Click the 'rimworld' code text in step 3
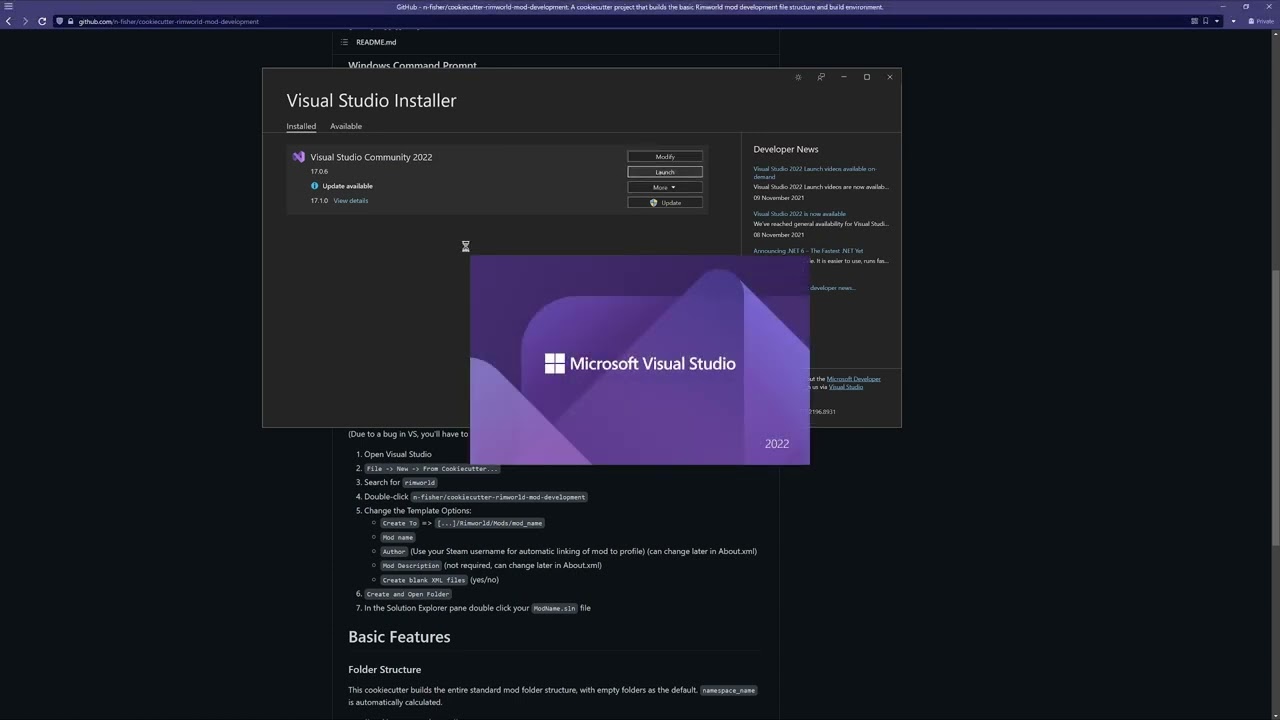 pyautogui.click(x=419, y=483)
